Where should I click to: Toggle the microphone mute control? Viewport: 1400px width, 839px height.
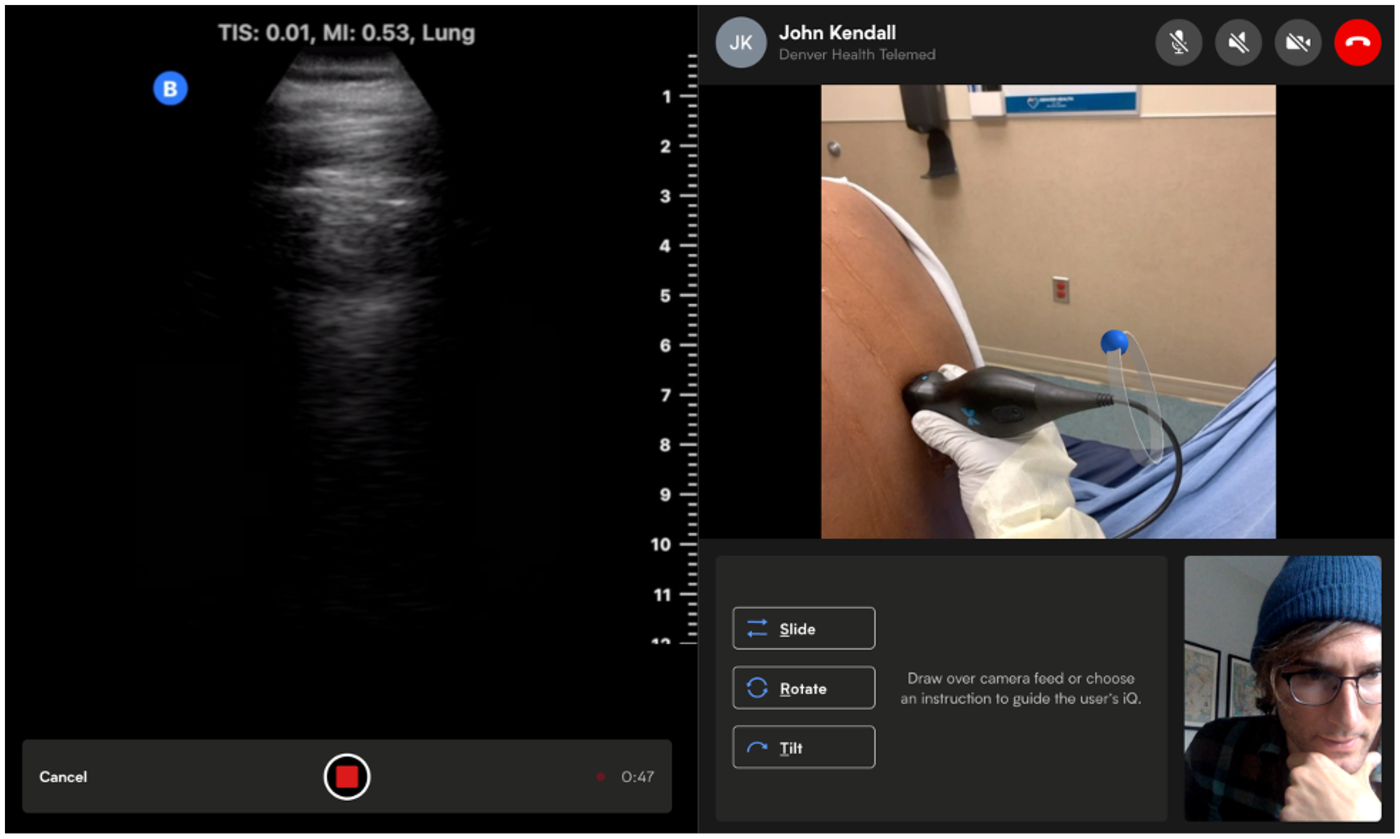click(x=1178, y=42)
